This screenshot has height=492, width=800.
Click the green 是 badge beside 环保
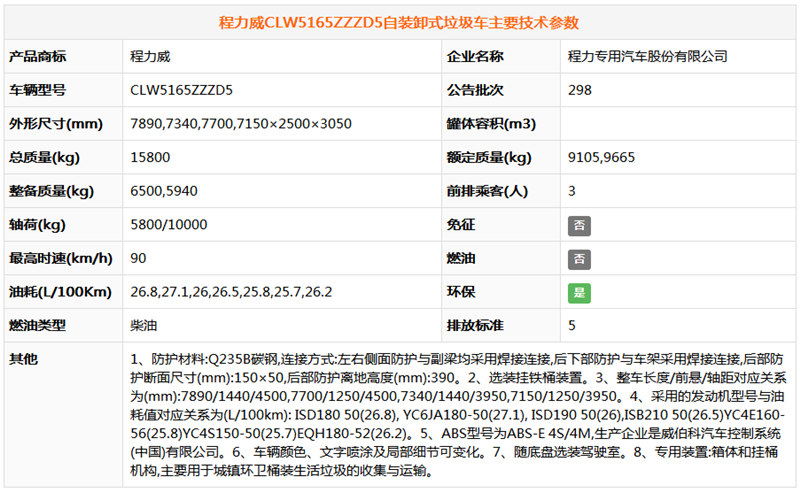(x=577, y=293)
